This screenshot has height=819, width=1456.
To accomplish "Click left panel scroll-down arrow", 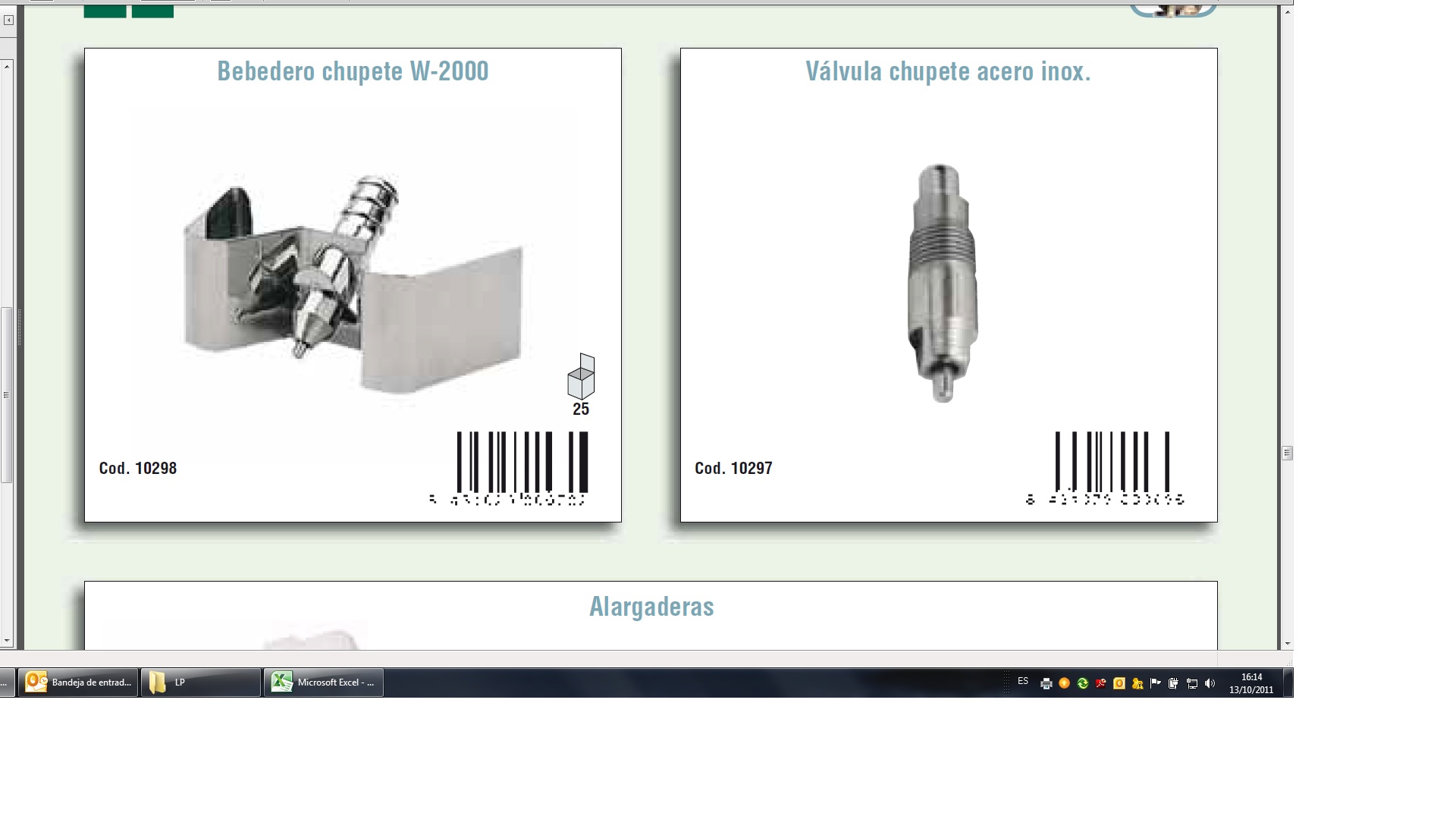I will 7,641.
